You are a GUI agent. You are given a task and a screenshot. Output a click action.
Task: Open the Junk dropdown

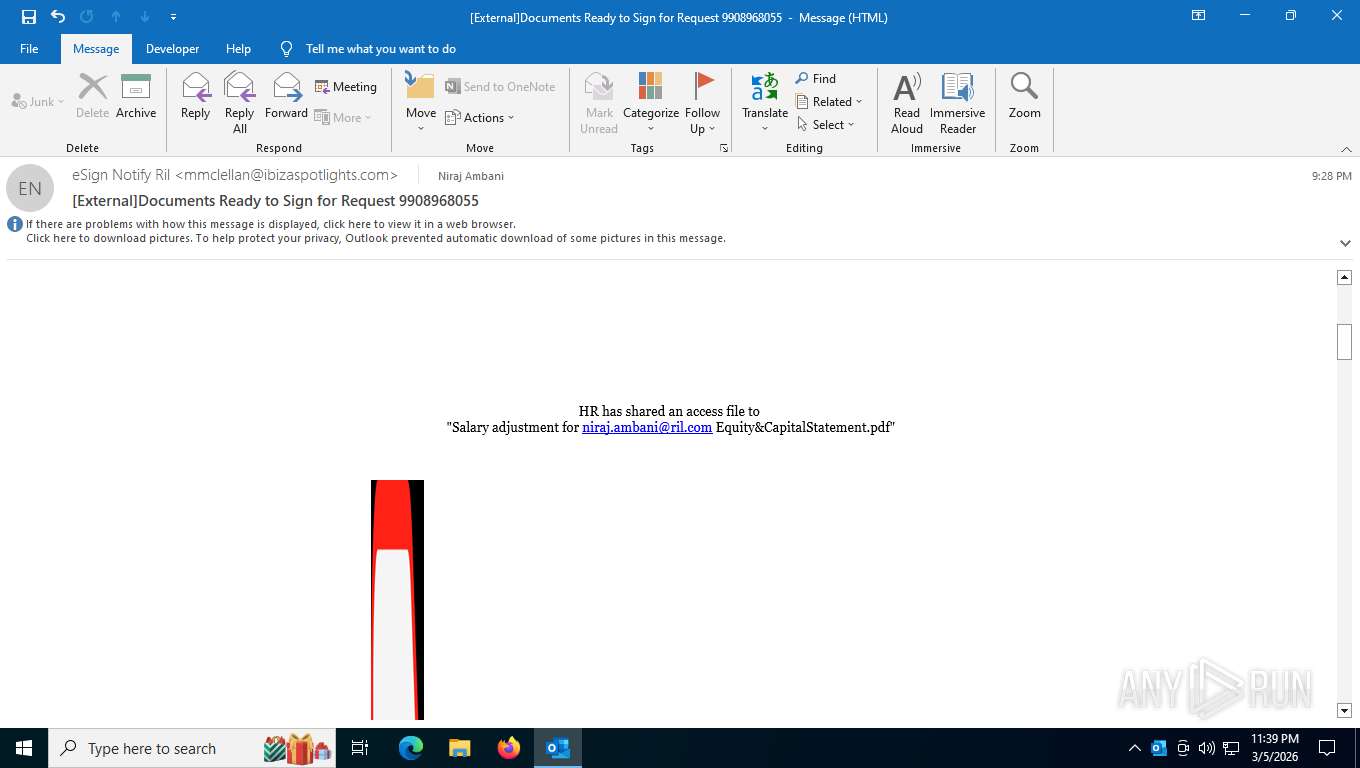38,102
